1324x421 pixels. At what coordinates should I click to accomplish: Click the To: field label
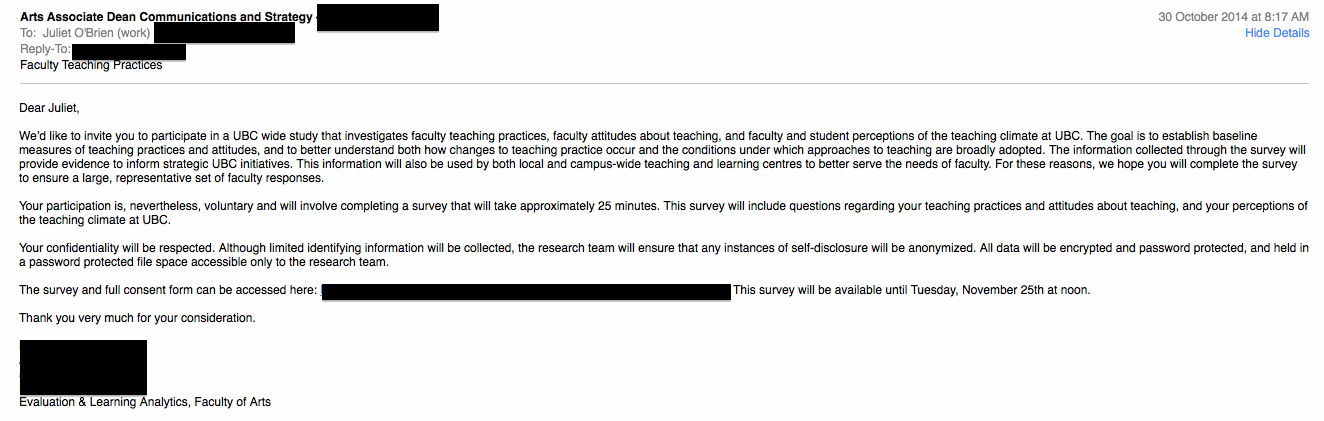tap(28, 34)
